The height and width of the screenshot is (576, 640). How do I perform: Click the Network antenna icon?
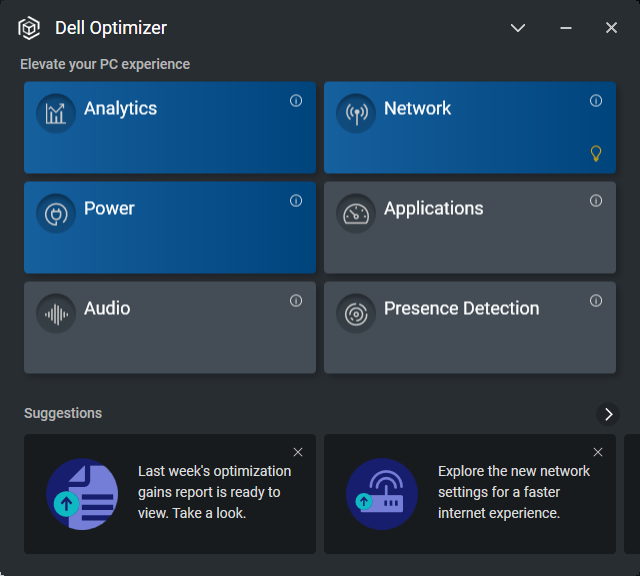[356, 113]
